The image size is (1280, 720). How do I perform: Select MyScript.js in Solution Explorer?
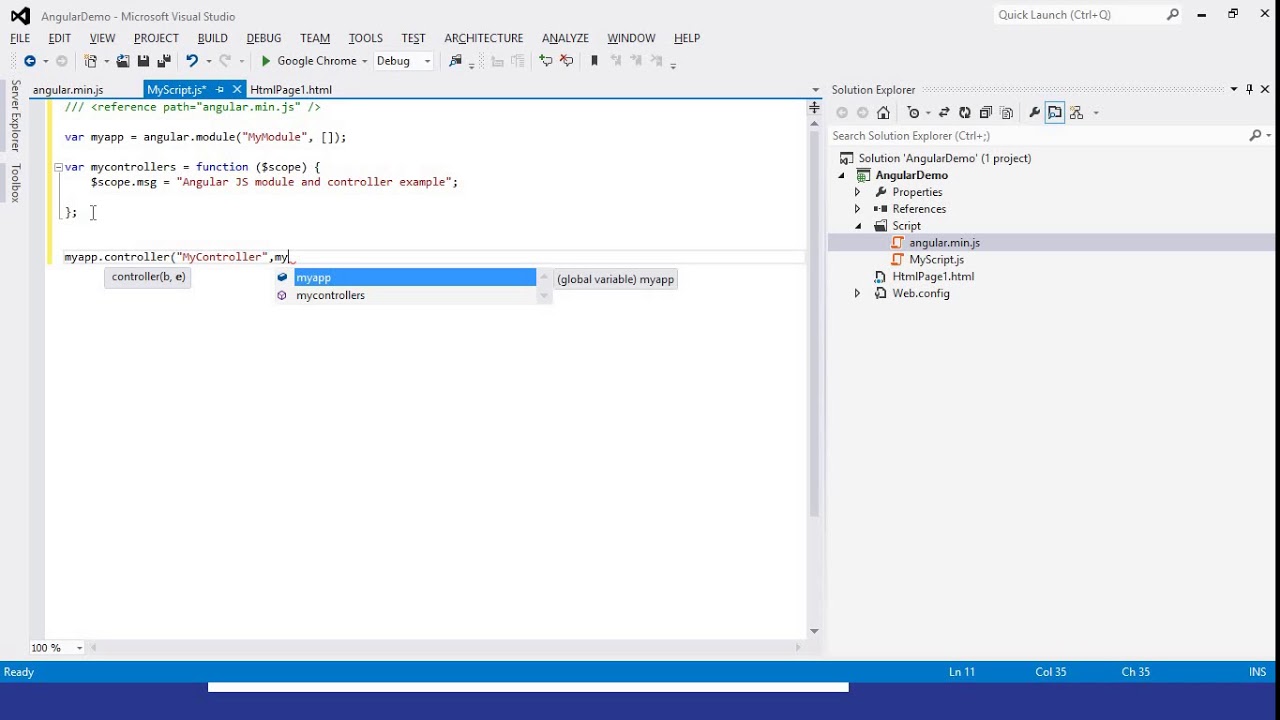tap(936, 260)
